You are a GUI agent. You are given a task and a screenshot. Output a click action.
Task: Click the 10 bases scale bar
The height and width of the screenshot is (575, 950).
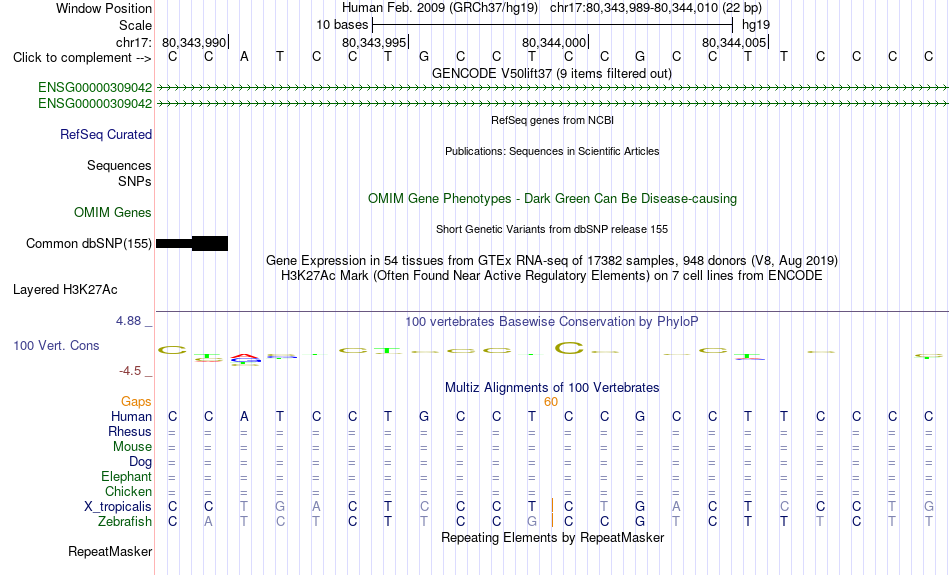coord(553,25)
